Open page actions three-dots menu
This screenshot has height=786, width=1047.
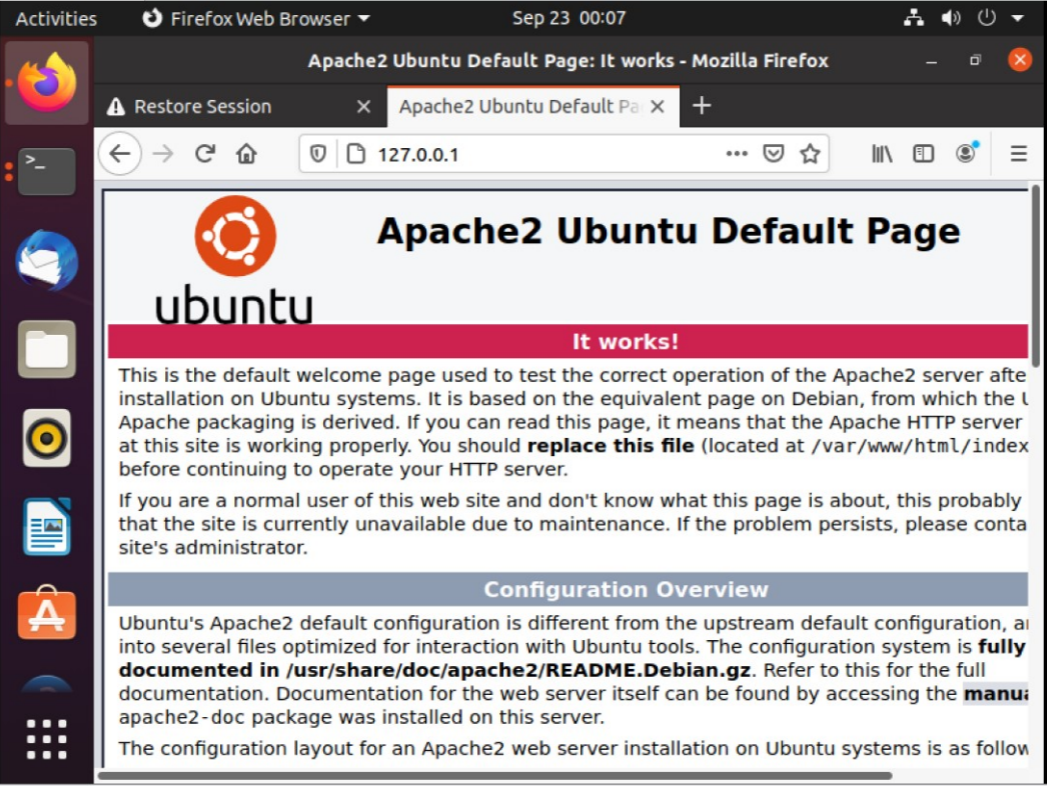[x=737, y=154]
